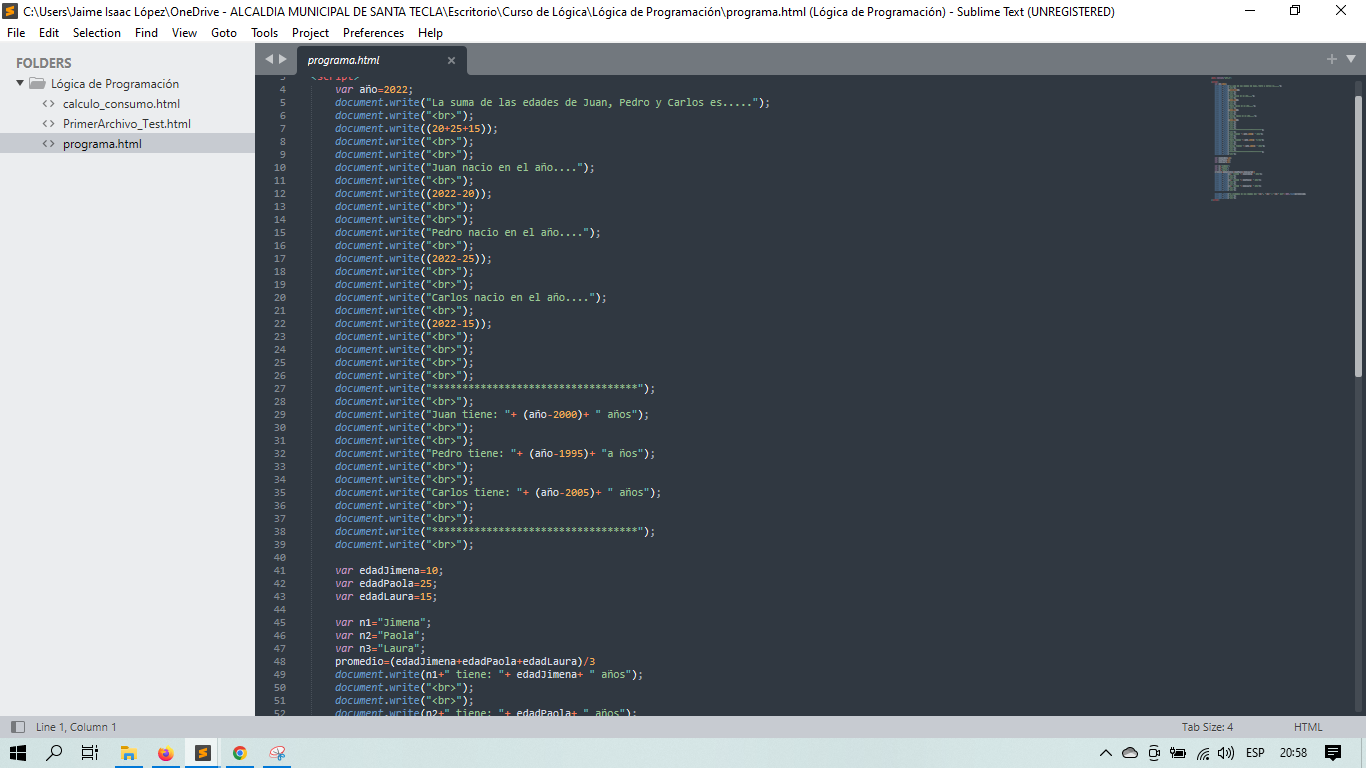Select programa.html in the sidebar

[127, 144]
